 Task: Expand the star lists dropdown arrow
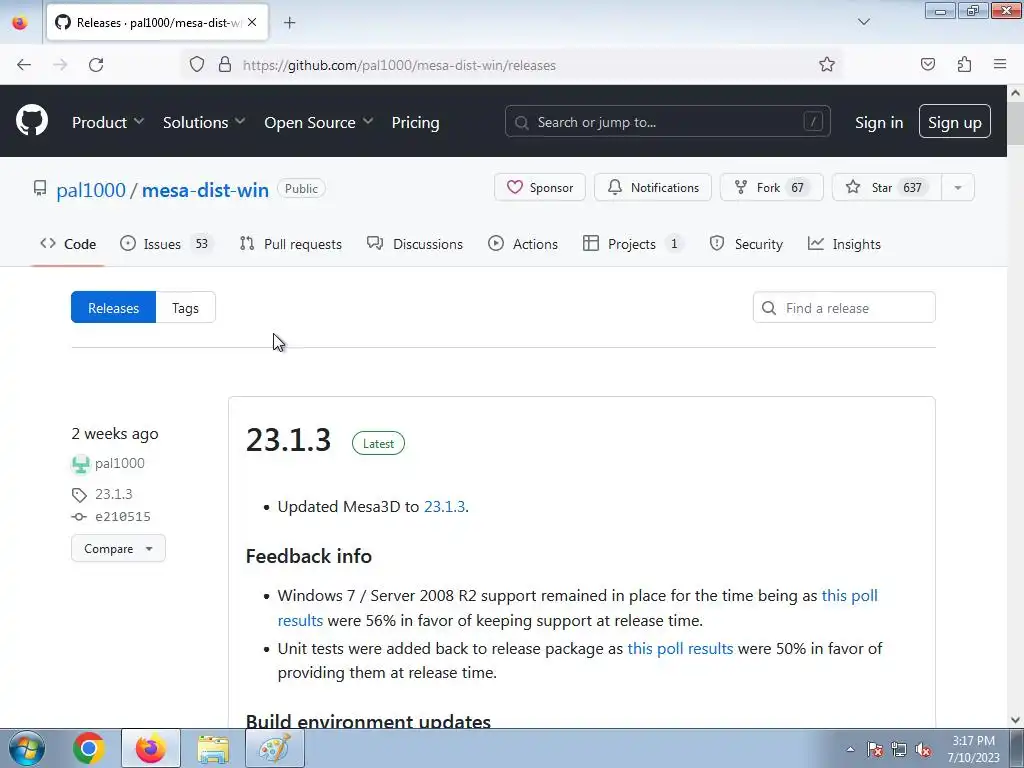point(957,187)
